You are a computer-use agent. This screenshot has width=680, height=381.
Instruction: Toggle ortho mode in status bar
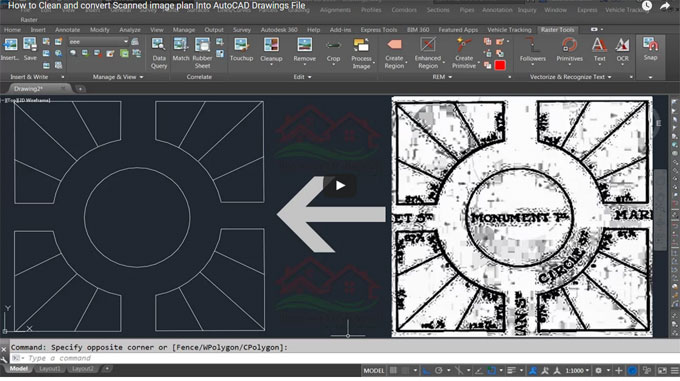click(x=426, y=371)
